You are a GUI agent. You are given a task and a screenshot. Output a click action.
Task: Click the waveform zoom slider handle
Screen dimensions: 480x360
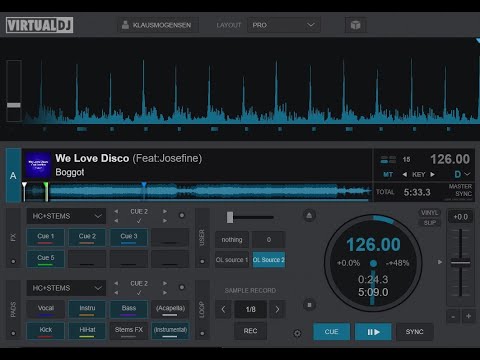coord(14,105)
